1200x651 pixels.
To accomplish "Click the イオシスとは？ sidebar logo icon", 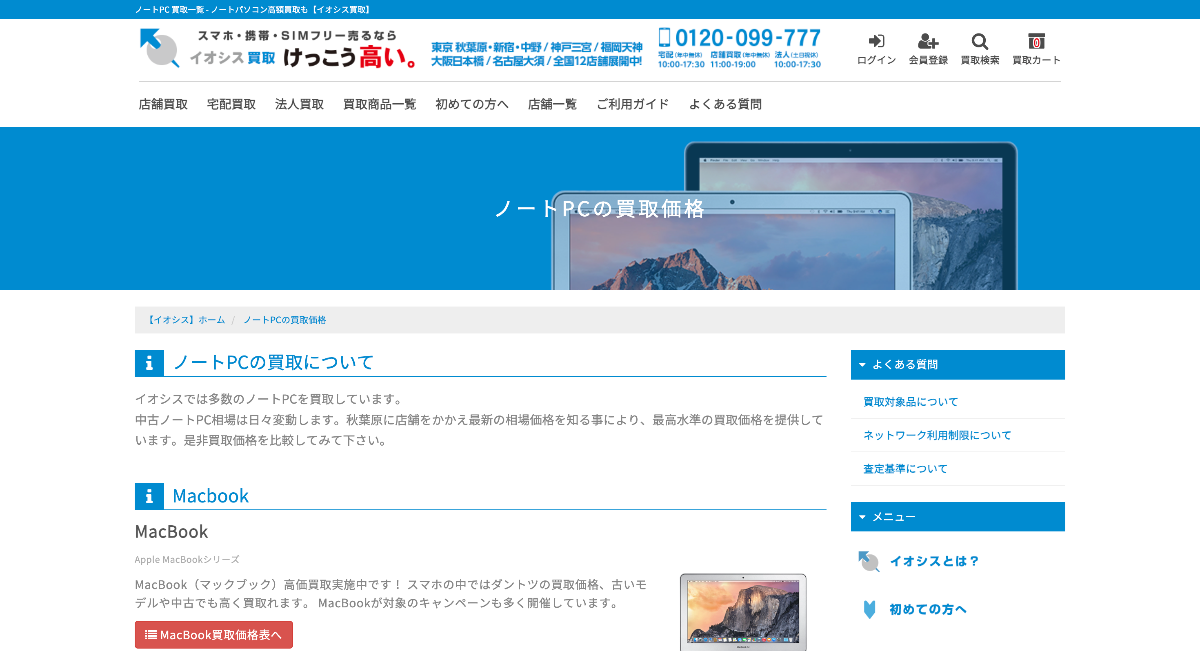I will point(869,561).
